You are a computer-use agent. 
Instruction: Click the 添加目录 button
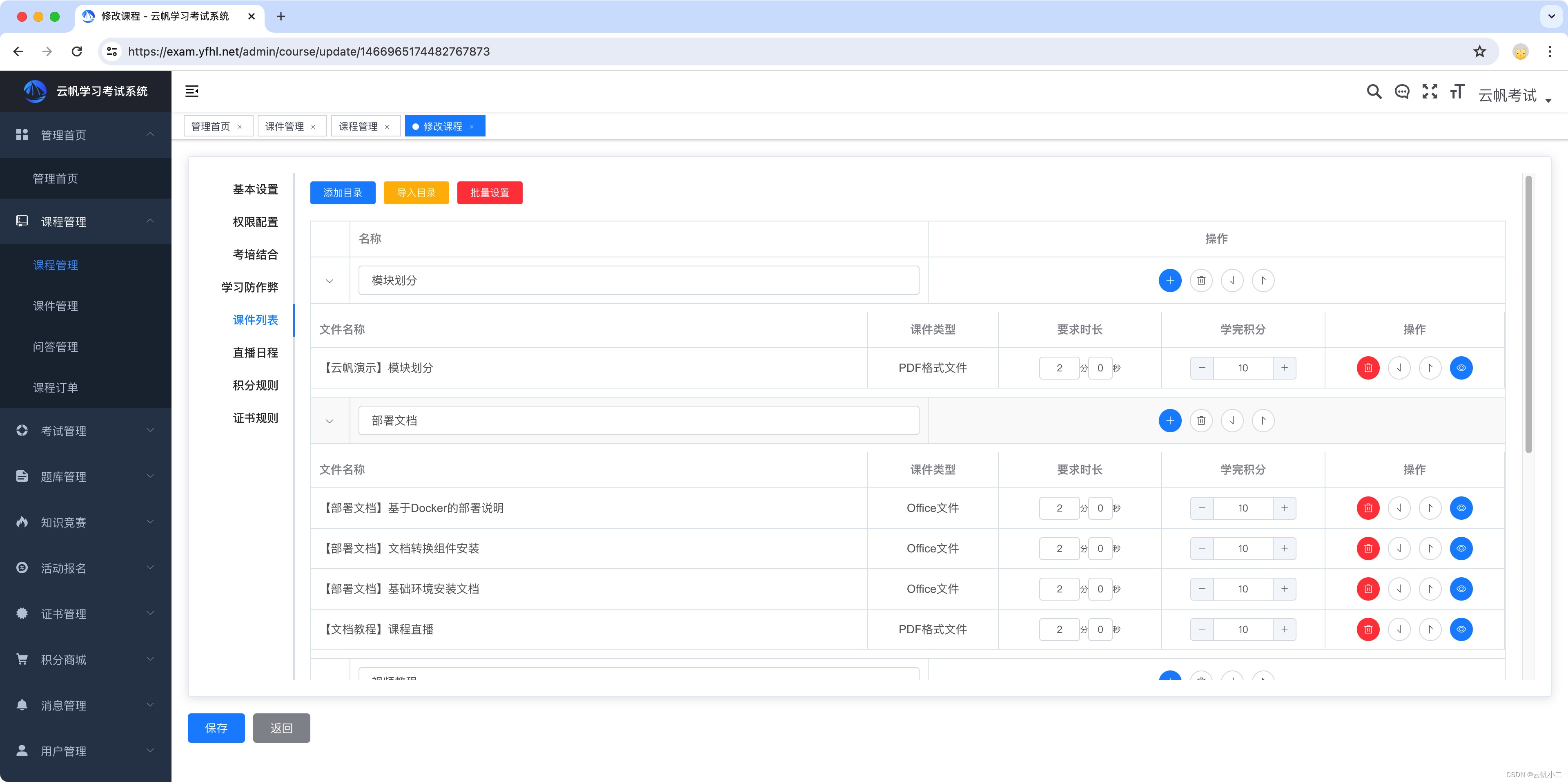(x=343, y=193)
